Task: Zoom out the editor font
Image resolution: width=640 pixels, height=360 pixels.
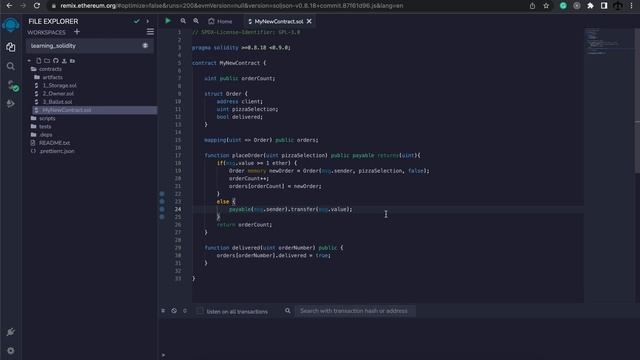Action: (x=183, y=21)
